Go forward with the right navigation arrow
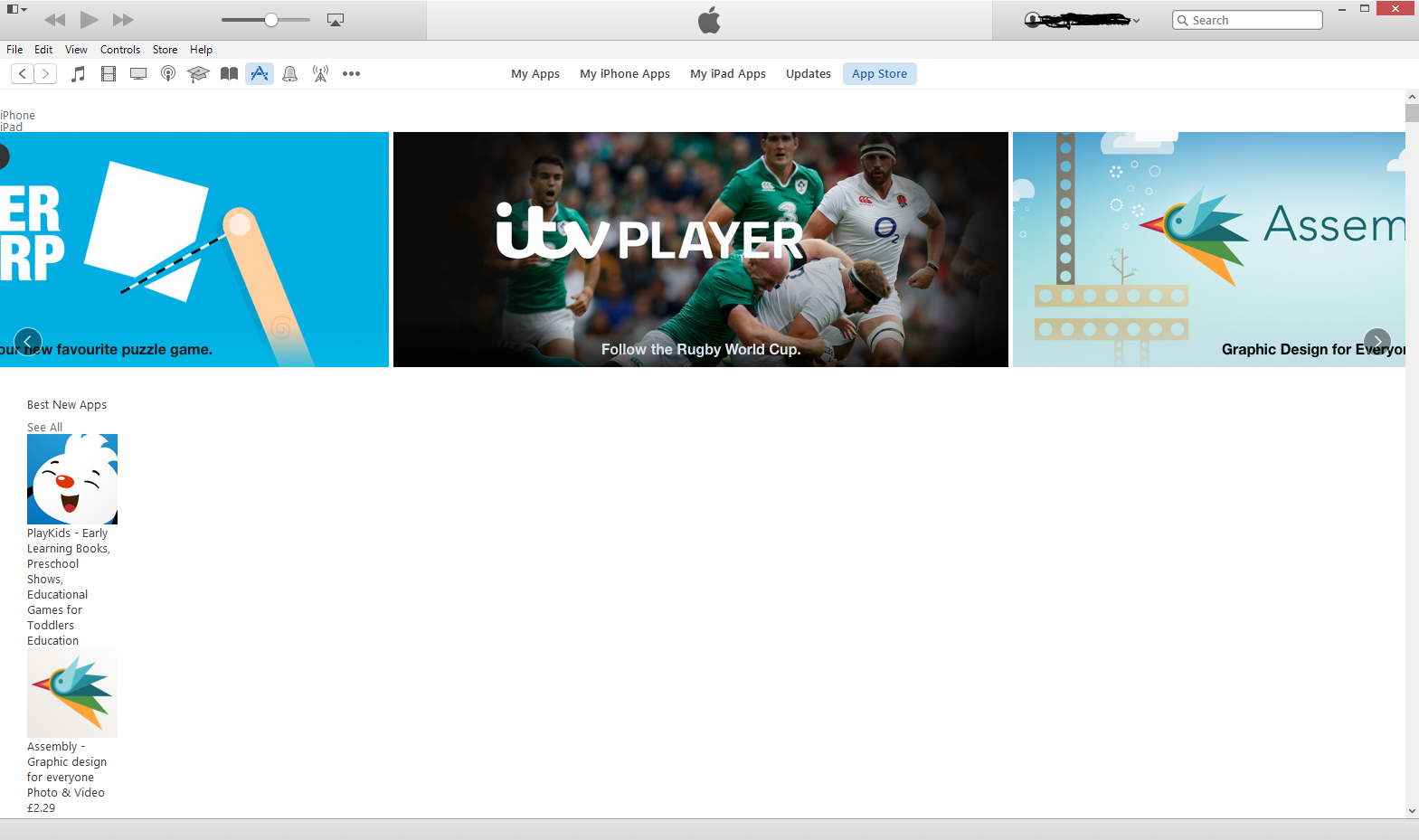This screenshot has width=1419, height=840. [45, 74]
